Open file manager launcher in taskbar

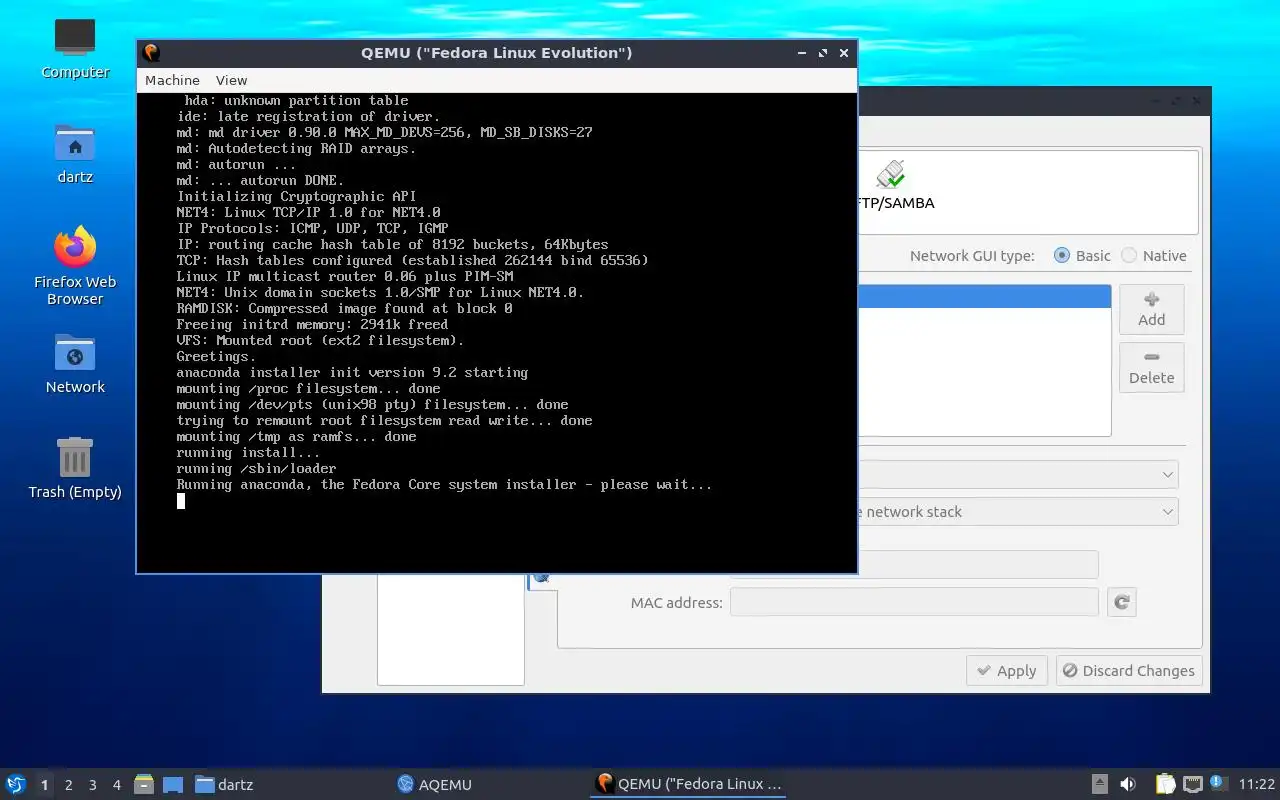(x=144, y=785)
